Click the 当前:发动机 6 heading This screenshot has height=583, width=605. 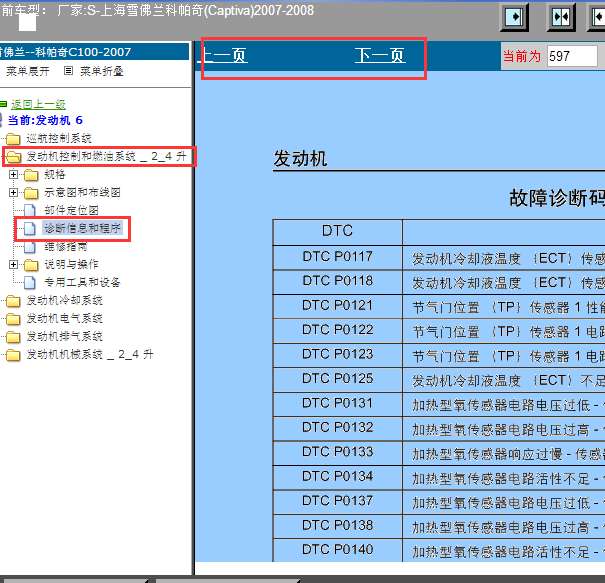[45, 120]
